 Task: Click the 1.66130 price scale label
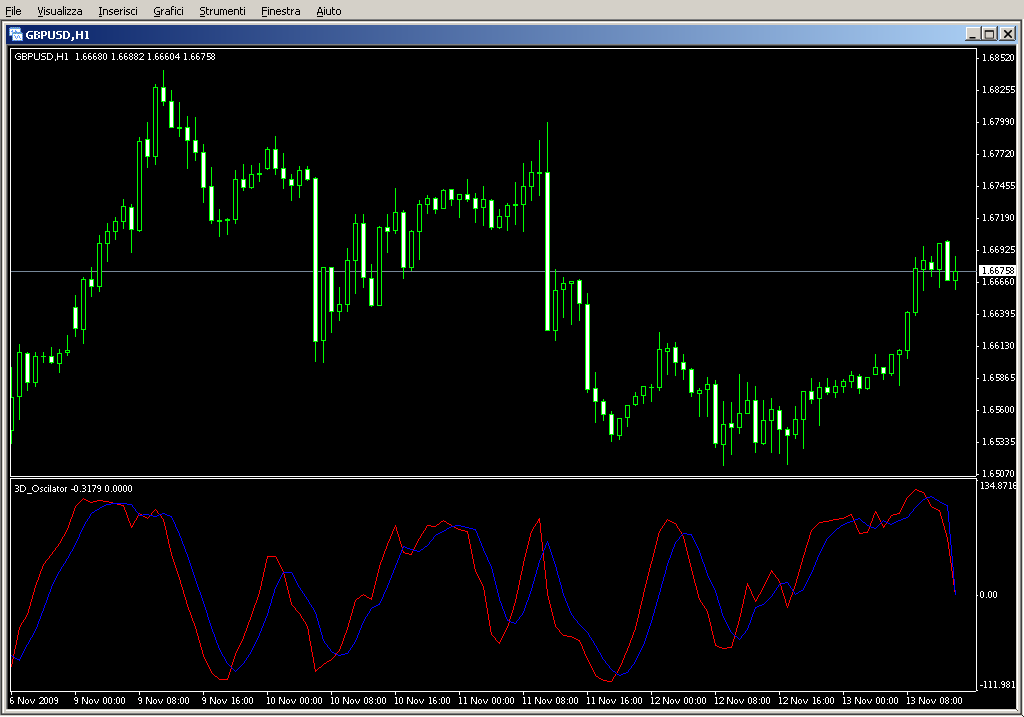click(x=999, y=345)
